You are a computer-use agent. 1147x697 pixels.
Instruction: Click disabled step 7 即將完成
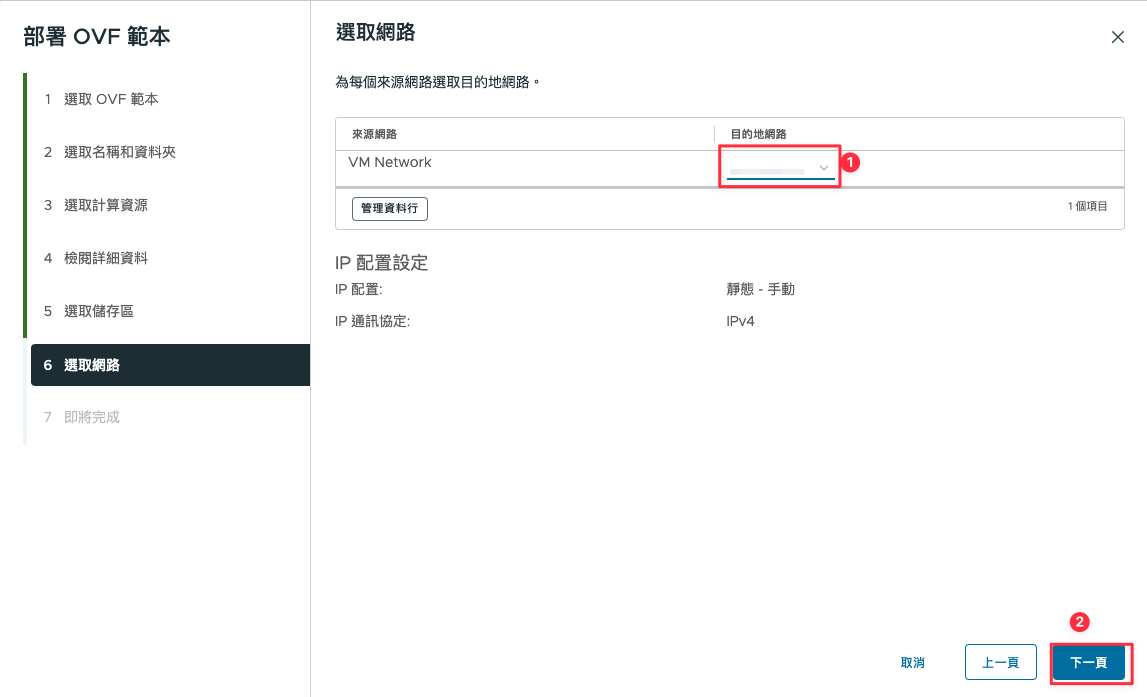[81, 417]
